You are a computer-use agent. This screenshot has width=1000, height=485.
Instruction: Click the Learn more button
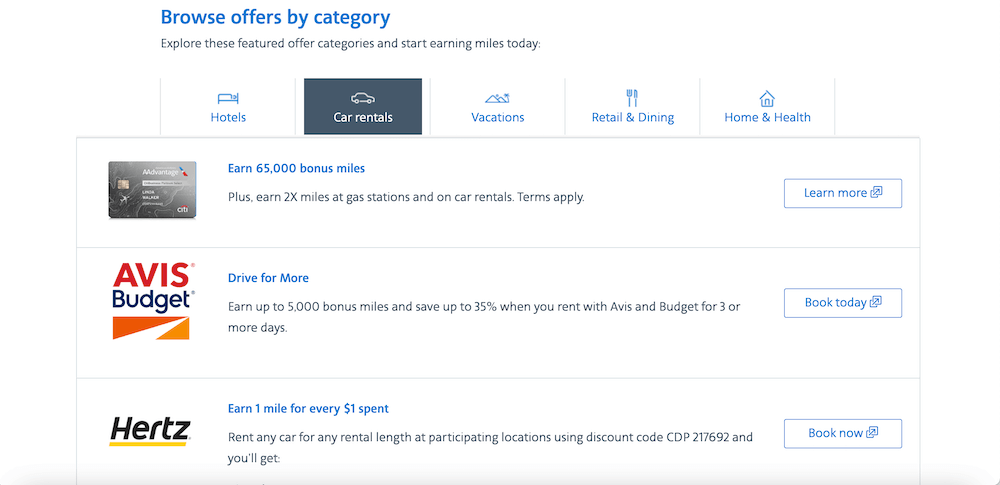click(842, 193)
